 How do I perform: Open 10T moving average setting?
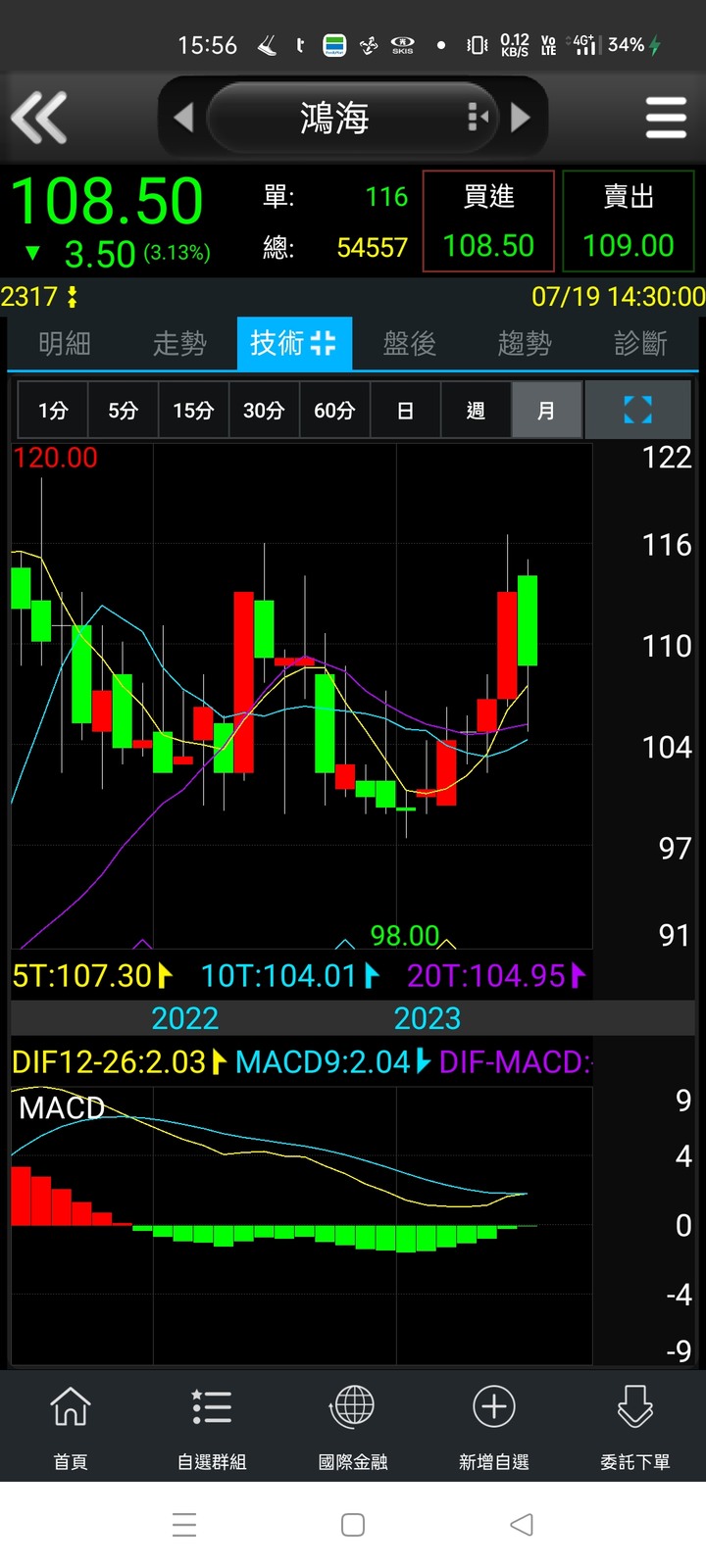pyautogui.click(x=290, y=976)
